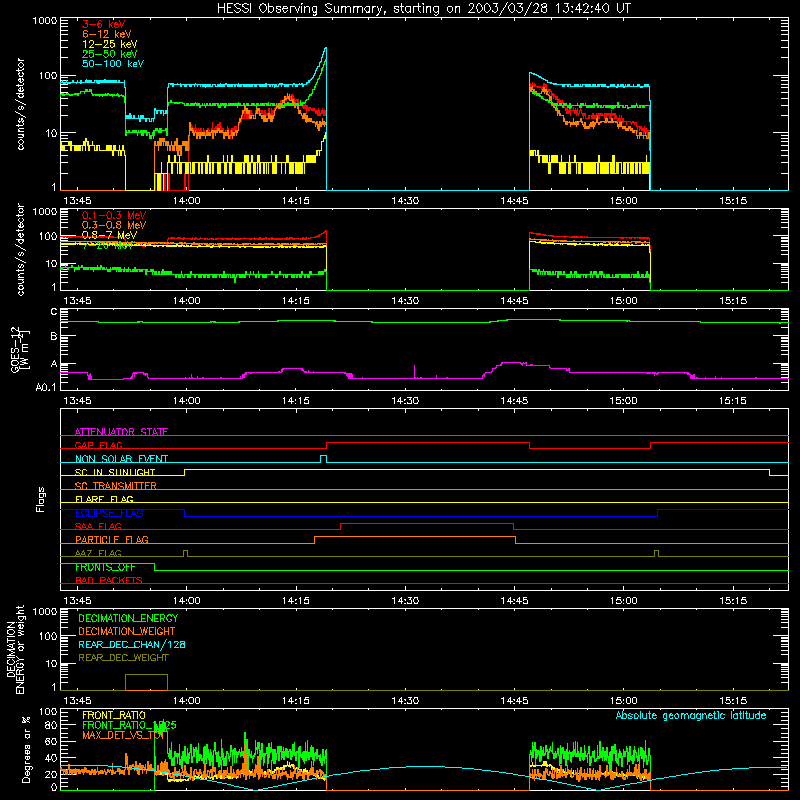Select the NON_SOLAR_EVENT flag label
800x800 pixels.
click(x=121, y=459)
